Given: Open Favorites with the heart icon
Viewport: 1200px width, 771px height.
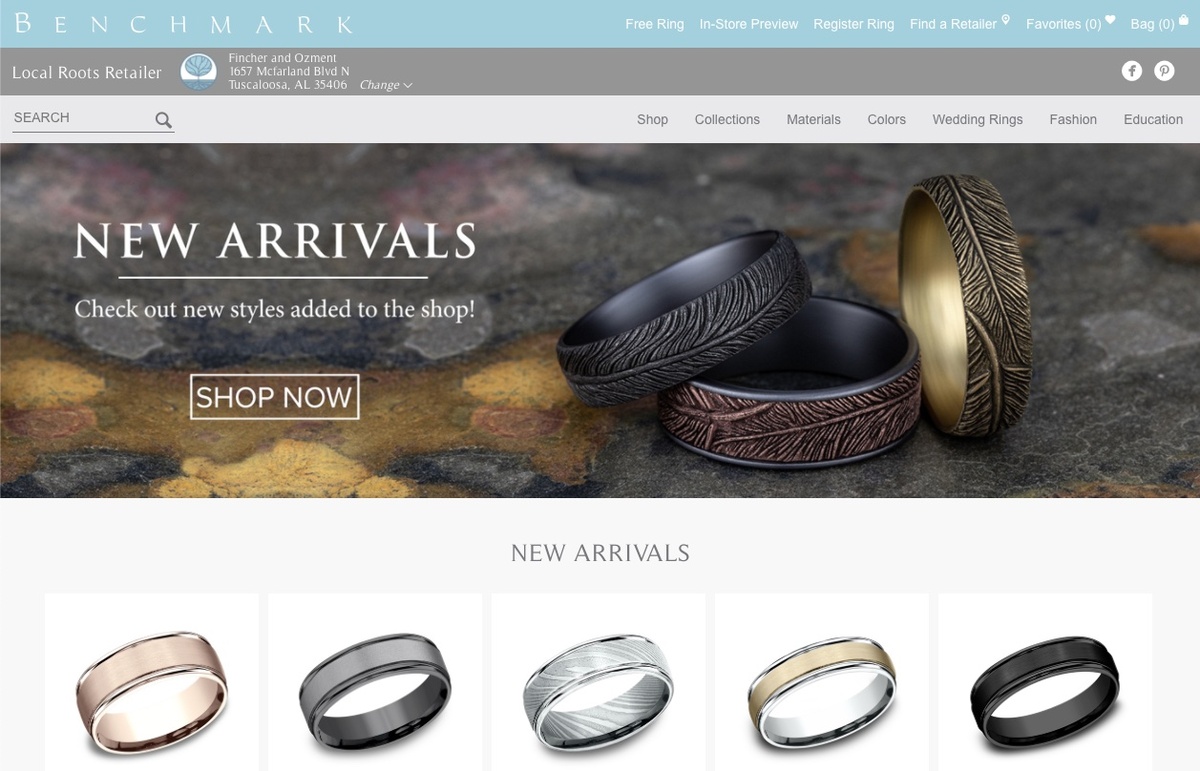Looking at the screenshot, I should coord(1070,23).
